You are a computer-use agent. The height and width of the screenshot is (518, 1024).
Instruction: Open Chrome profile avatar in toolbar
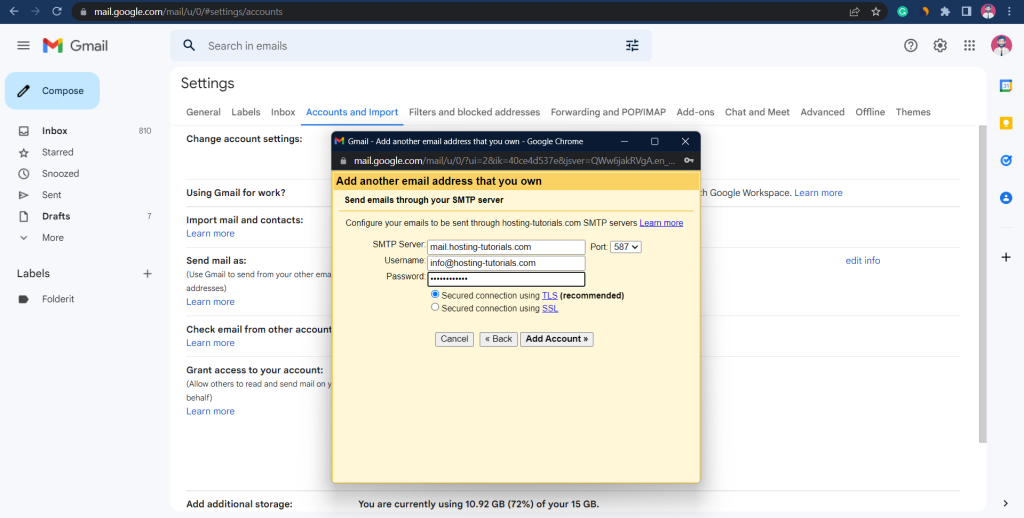988,11
